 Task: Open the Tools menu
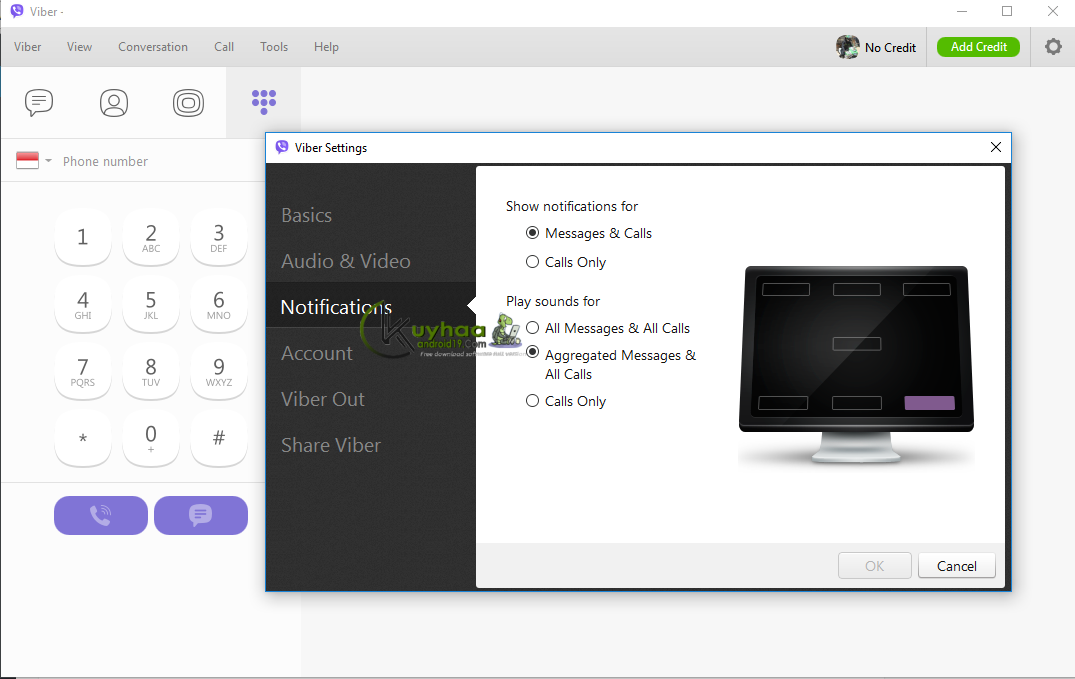pyautogui.click(x=274, y=47)
